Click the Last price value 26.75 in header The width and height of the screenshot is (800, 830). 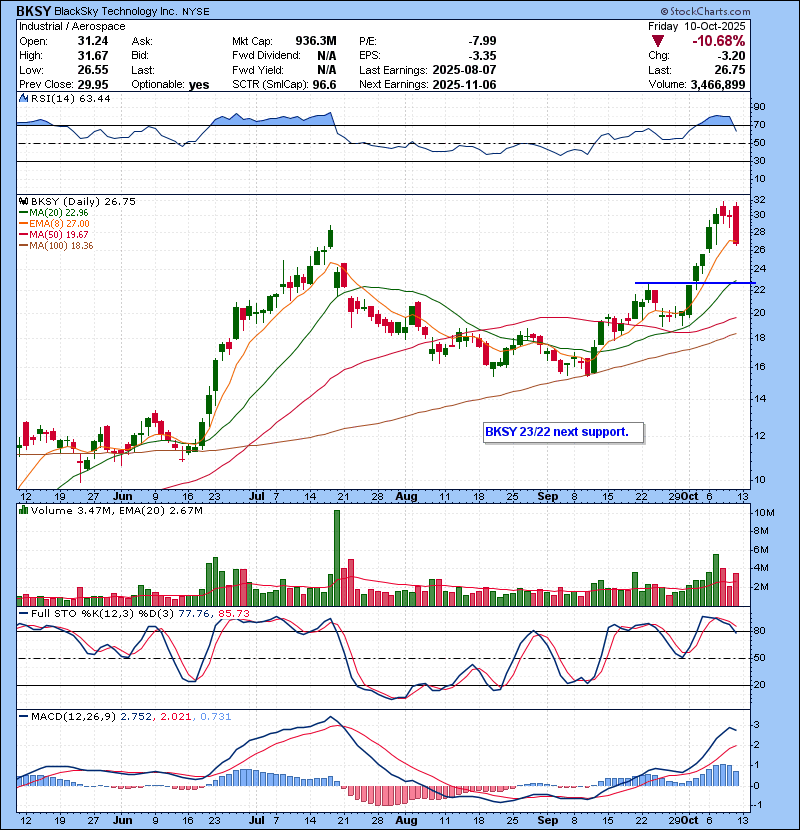[731, 70]
